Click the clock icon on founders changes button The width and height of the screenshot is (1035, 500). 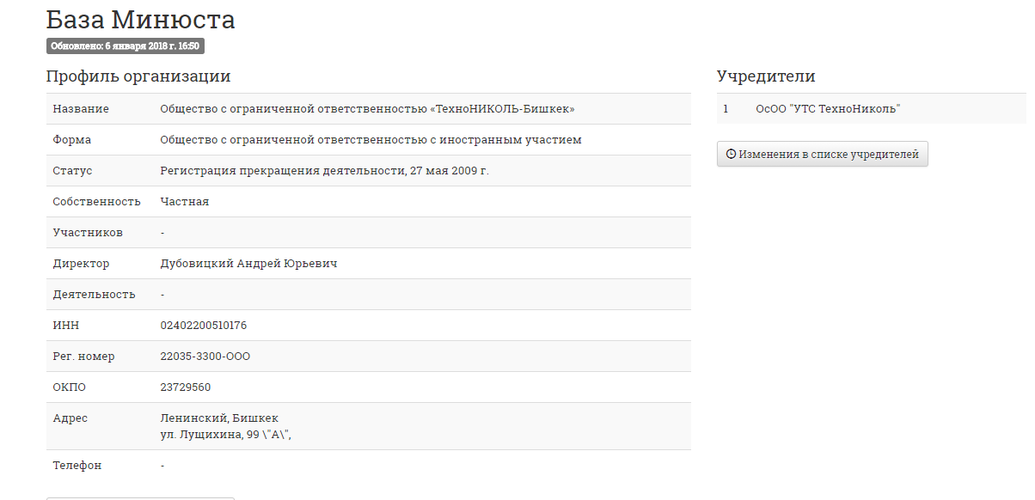coord(731,155)
